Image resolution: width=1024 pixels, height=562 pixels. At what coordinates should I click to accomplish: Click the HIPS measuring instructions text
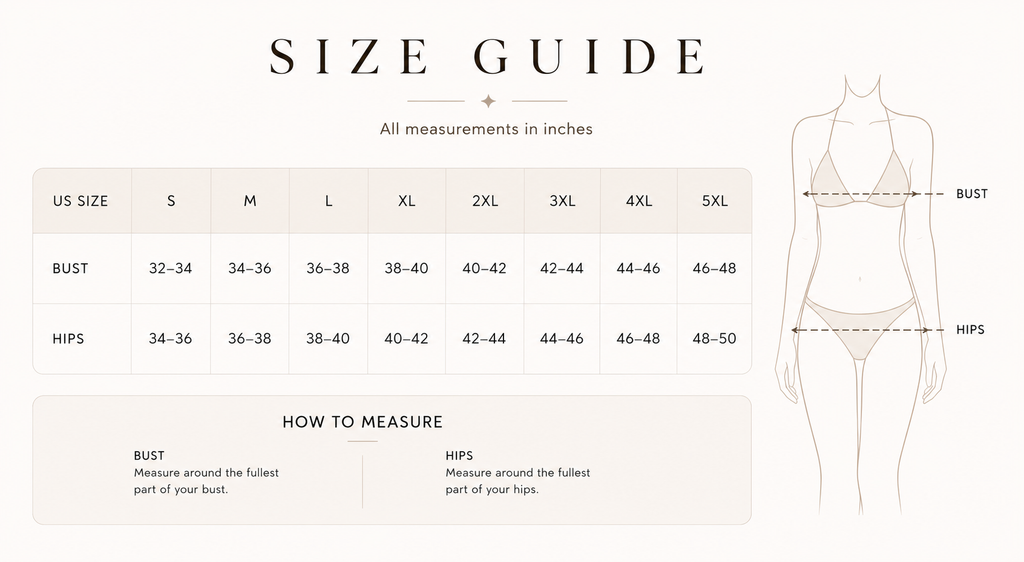(x=518, y=481)
